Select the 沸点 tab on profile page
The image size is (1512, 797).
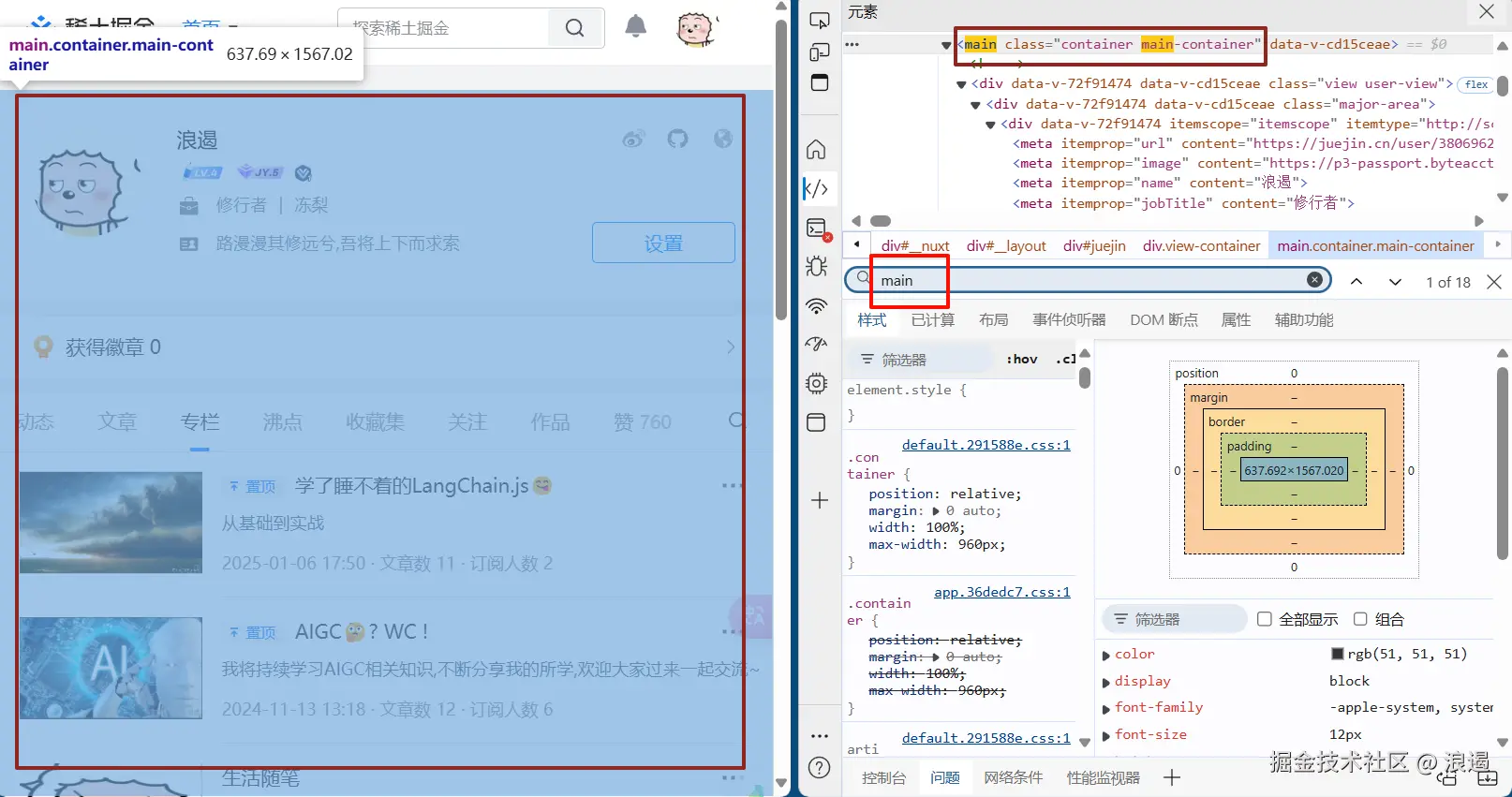pos(283,422)
